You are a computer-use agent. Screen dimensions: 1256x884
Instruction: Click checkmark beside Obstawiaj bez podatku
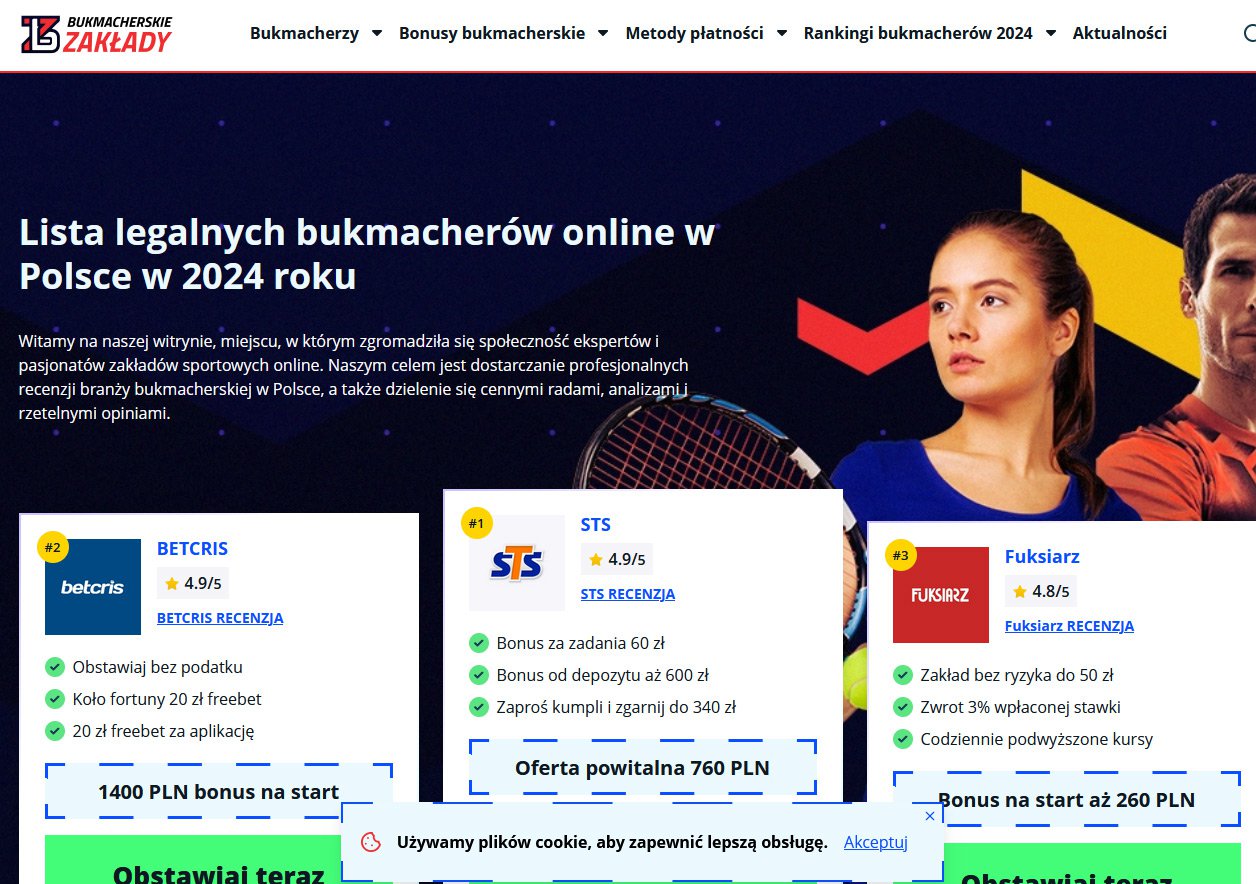tap(55, 667)
